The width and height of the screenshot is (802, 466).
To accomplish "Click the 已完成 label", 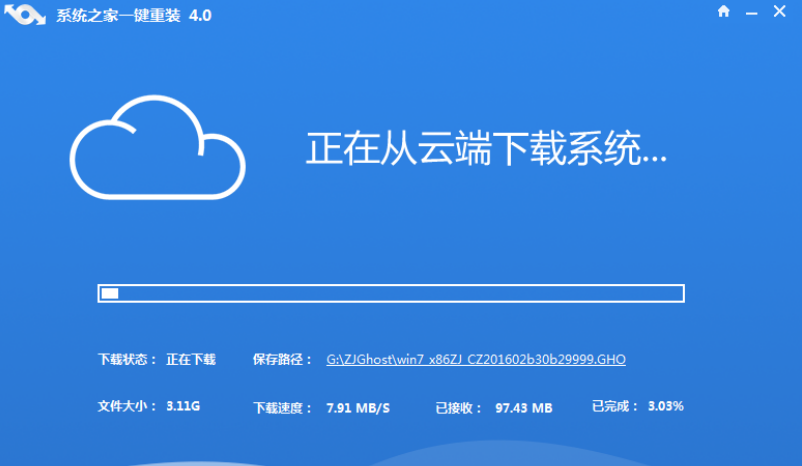I will (x=614, y=406).
